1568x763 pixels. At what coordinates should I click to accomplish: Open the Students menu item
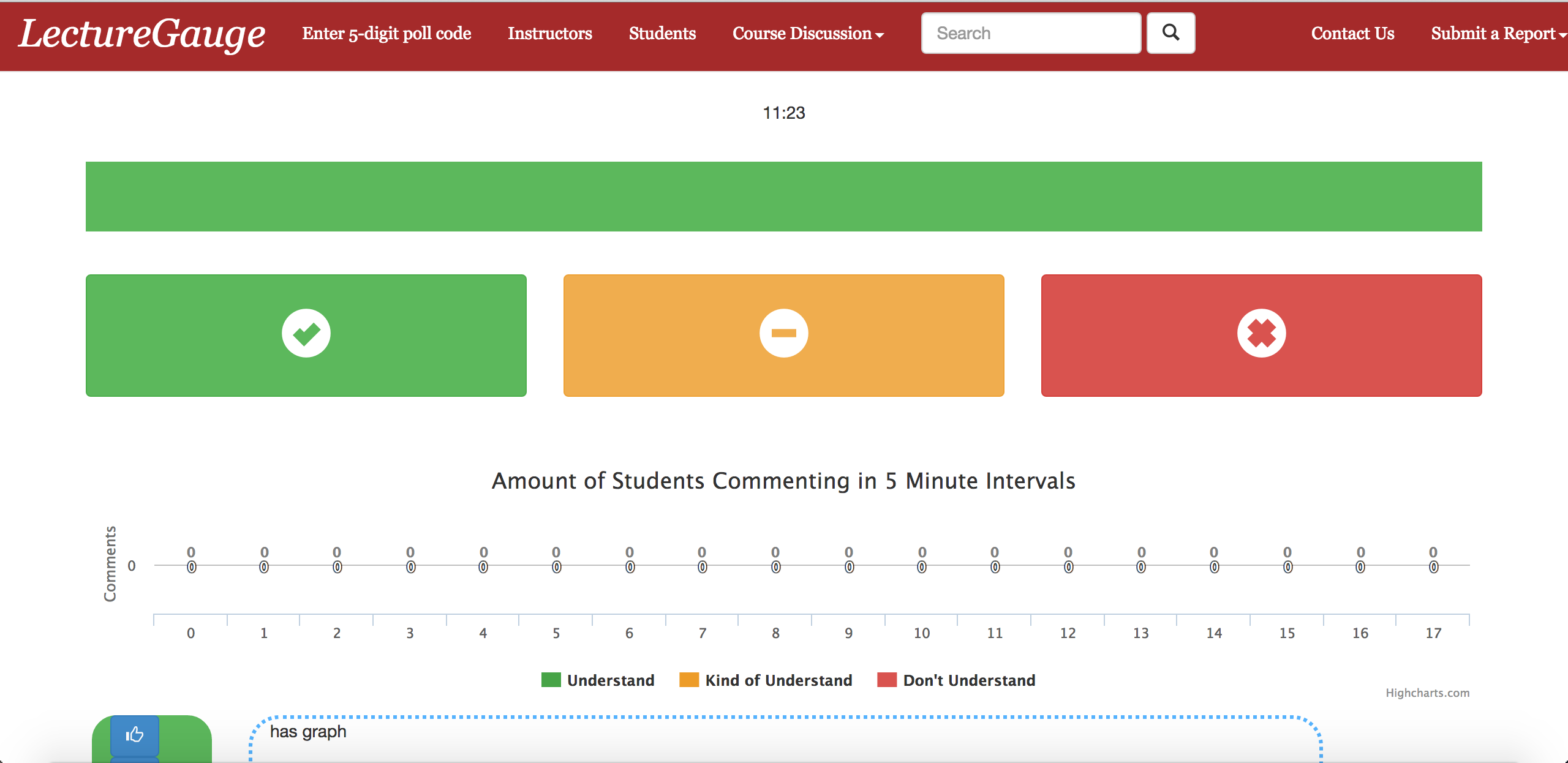pyautogui.click(x=662, y=34)
